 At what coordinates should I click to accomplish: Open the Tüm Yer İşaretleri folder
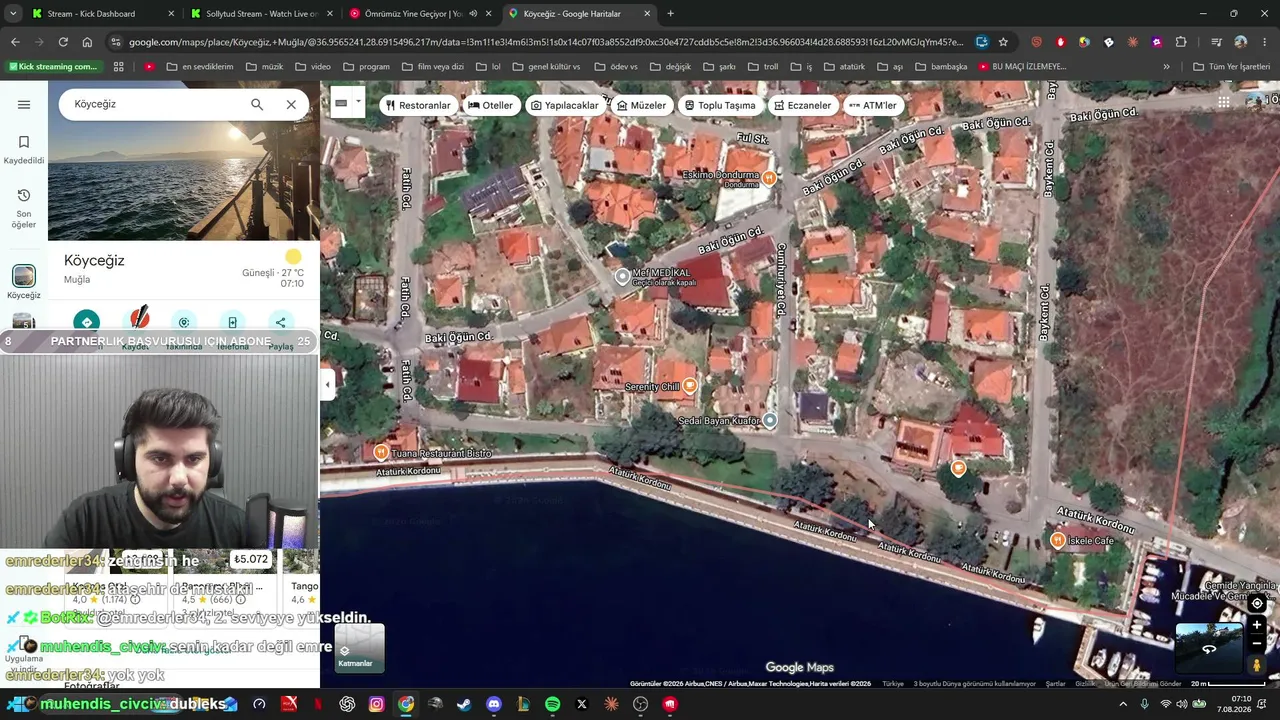coord(1231,67)
